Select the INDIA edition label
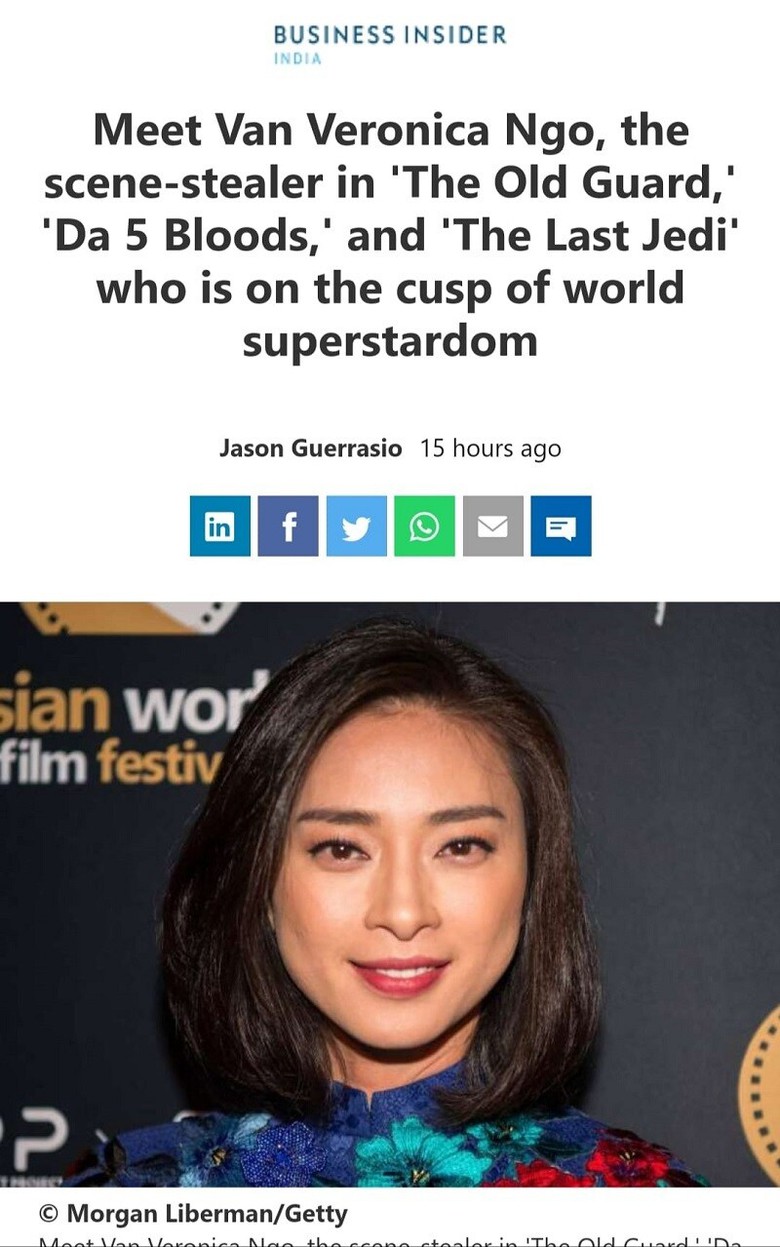This screenshot has width=780, height=1247. coord(297,59)
